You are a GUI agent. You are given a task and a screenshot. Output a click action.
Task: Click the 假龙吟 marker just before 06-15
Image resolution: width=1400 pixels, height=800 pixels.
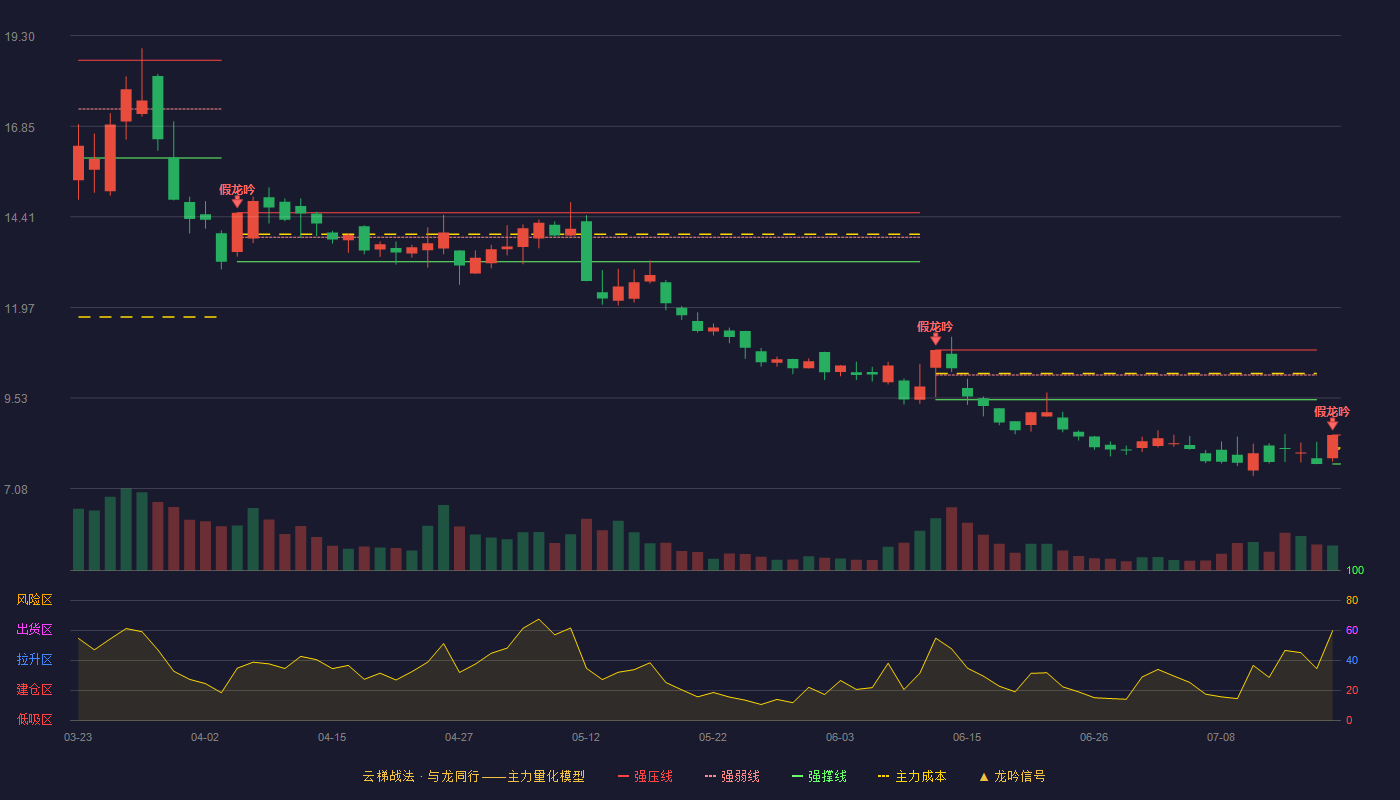(935, 332)
